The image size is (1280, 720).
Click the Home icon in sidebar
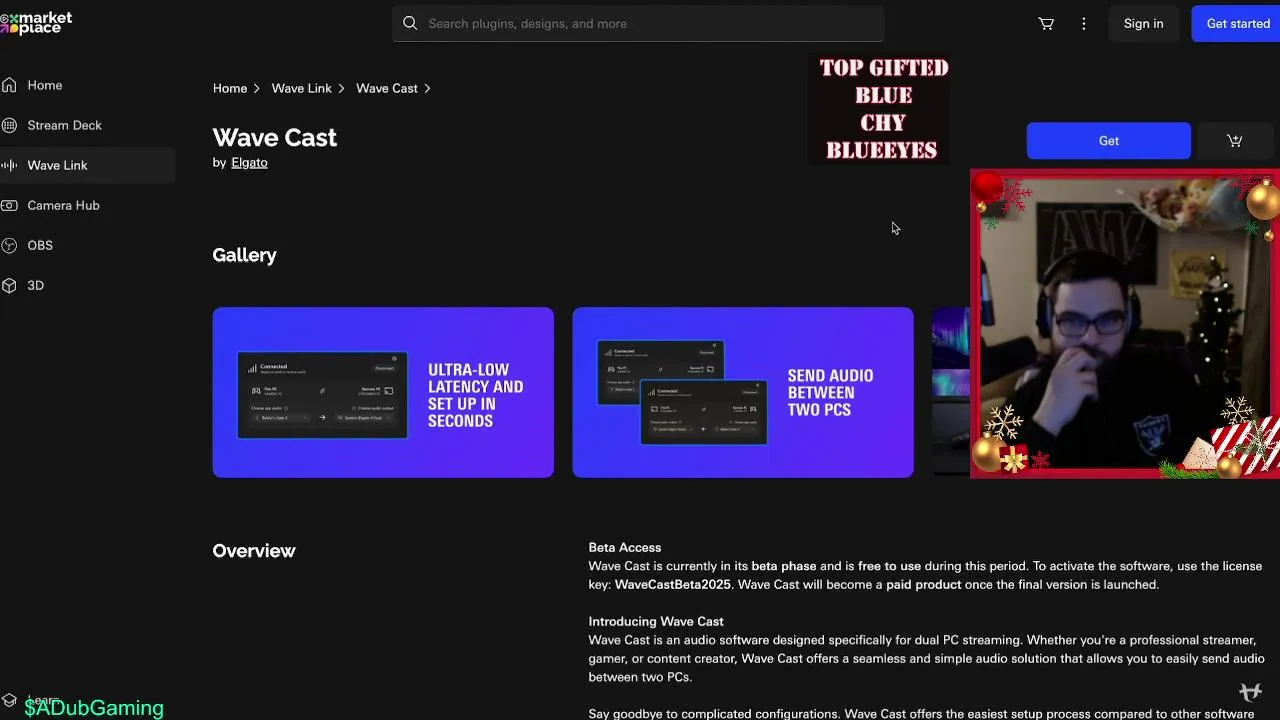[x=9, y=85]
